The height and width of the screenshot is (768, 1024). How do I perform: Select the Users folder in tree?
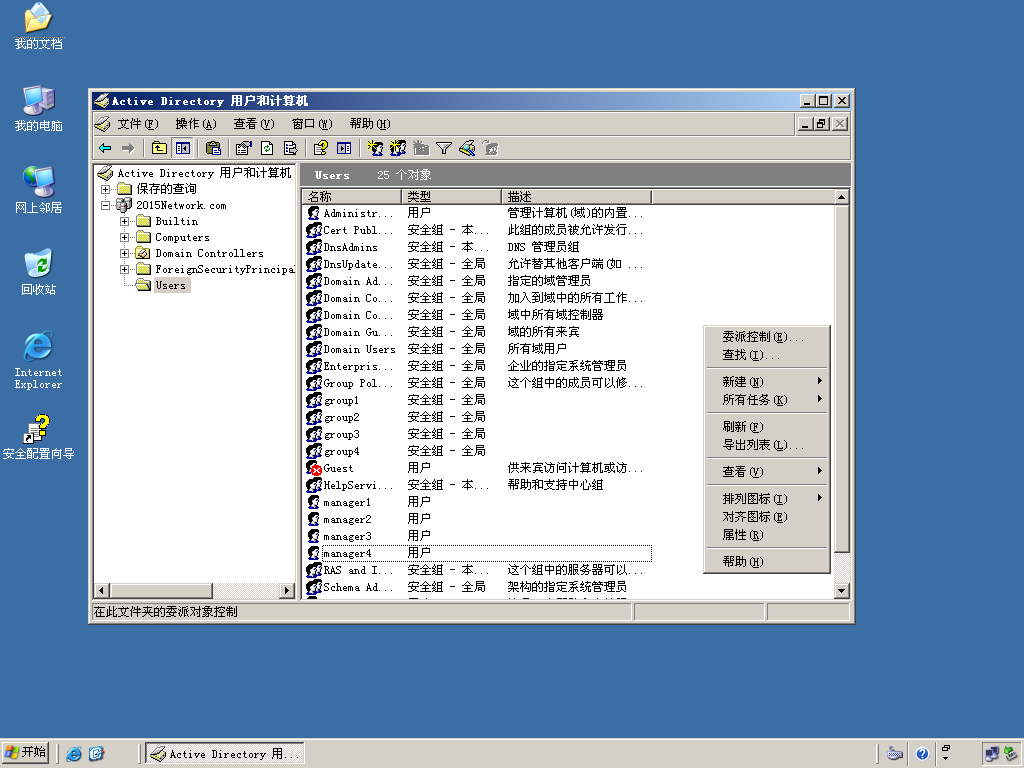[163, 285]
